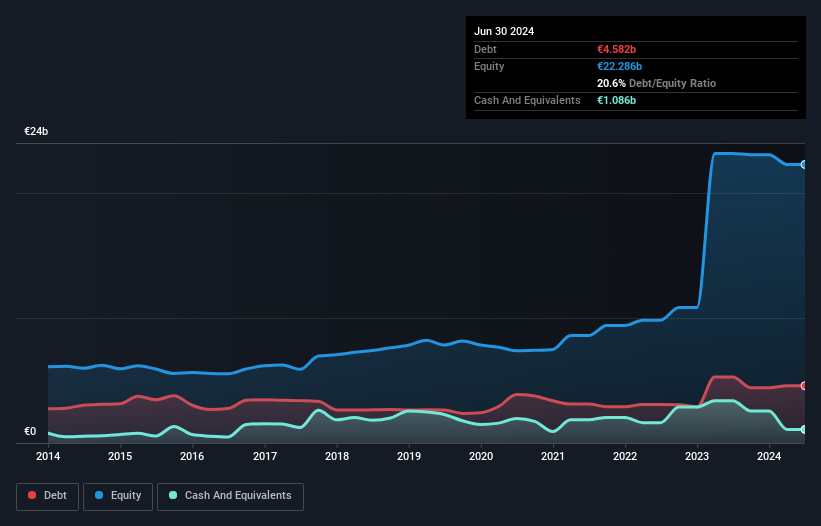821x526 pixels.
Task: Click the 20.6% Debt/Equity Ratio text
Action: (x=656, y=83)
